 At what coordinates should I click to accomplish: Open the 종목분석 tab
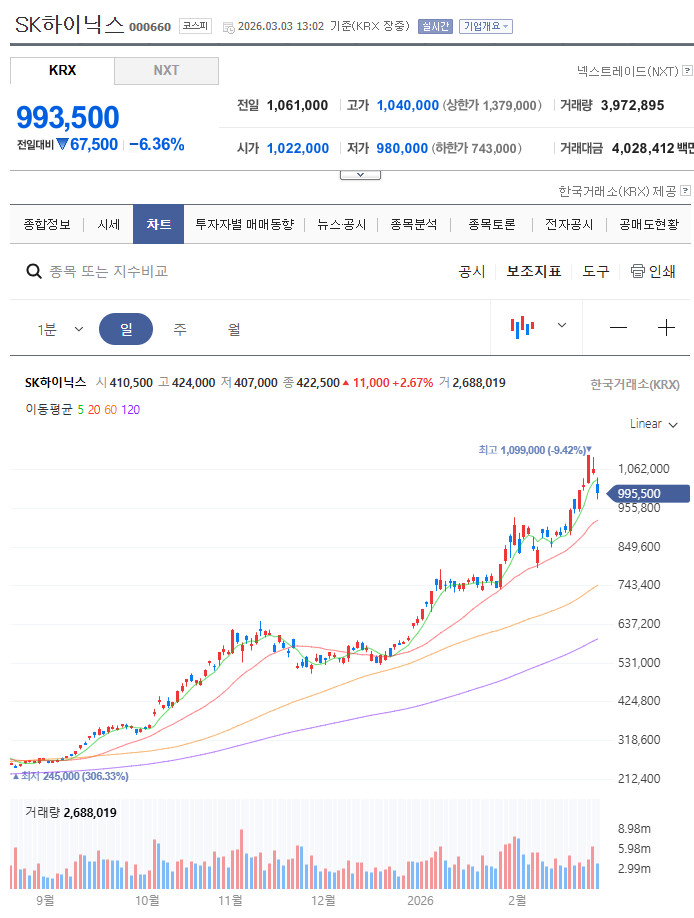(x=413, y=224)
